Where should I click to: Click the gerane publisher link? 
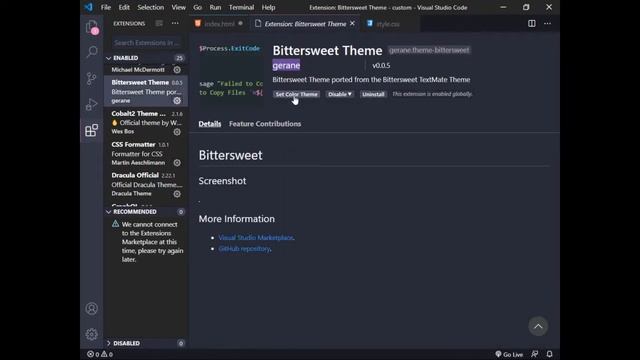click(x=286, y=65)
